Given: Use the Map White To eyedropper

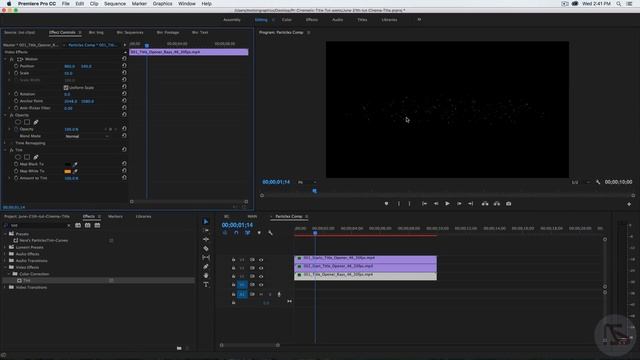Looking at the screenshot, I should (75, 171).
